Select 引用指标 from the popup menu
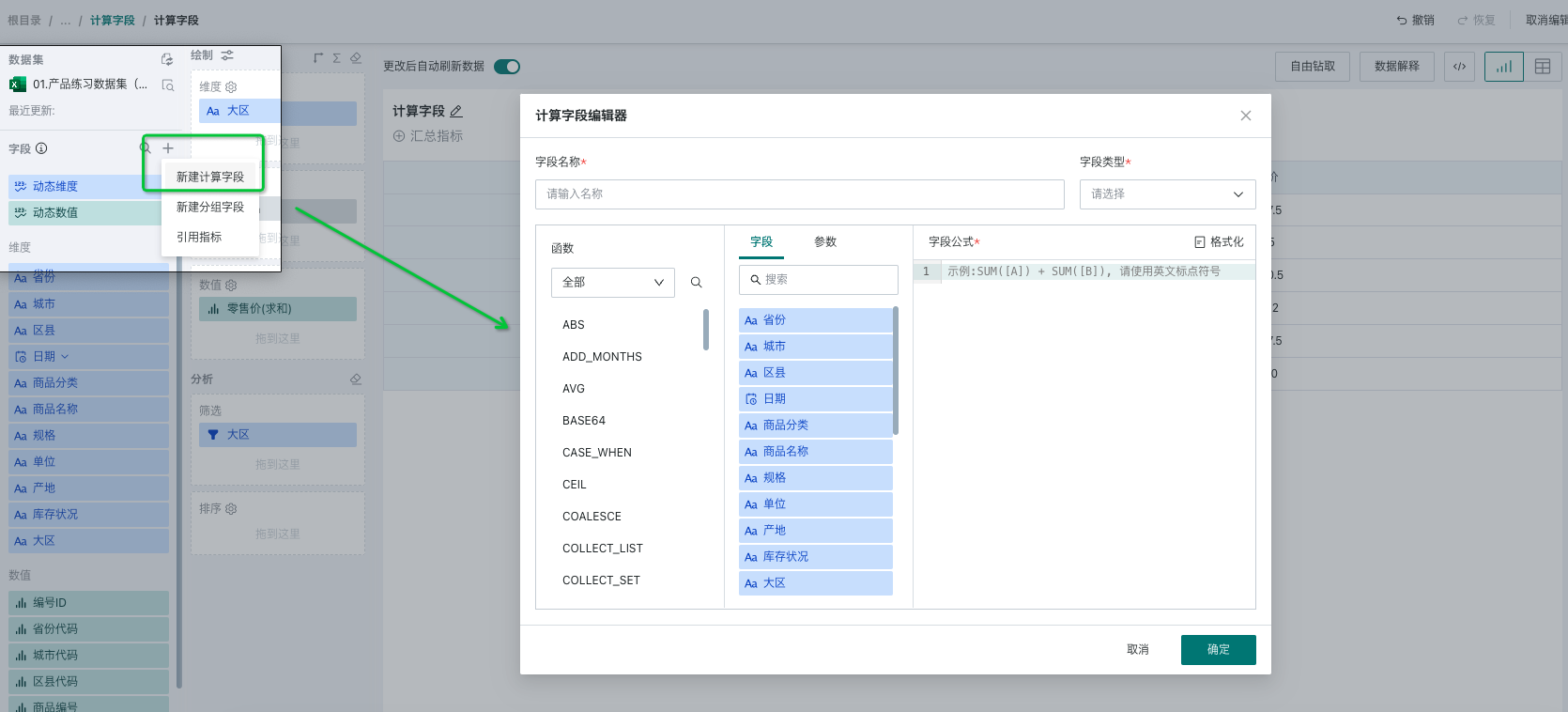The width and height of the screenshot is (1568, 712). (199, 237)
